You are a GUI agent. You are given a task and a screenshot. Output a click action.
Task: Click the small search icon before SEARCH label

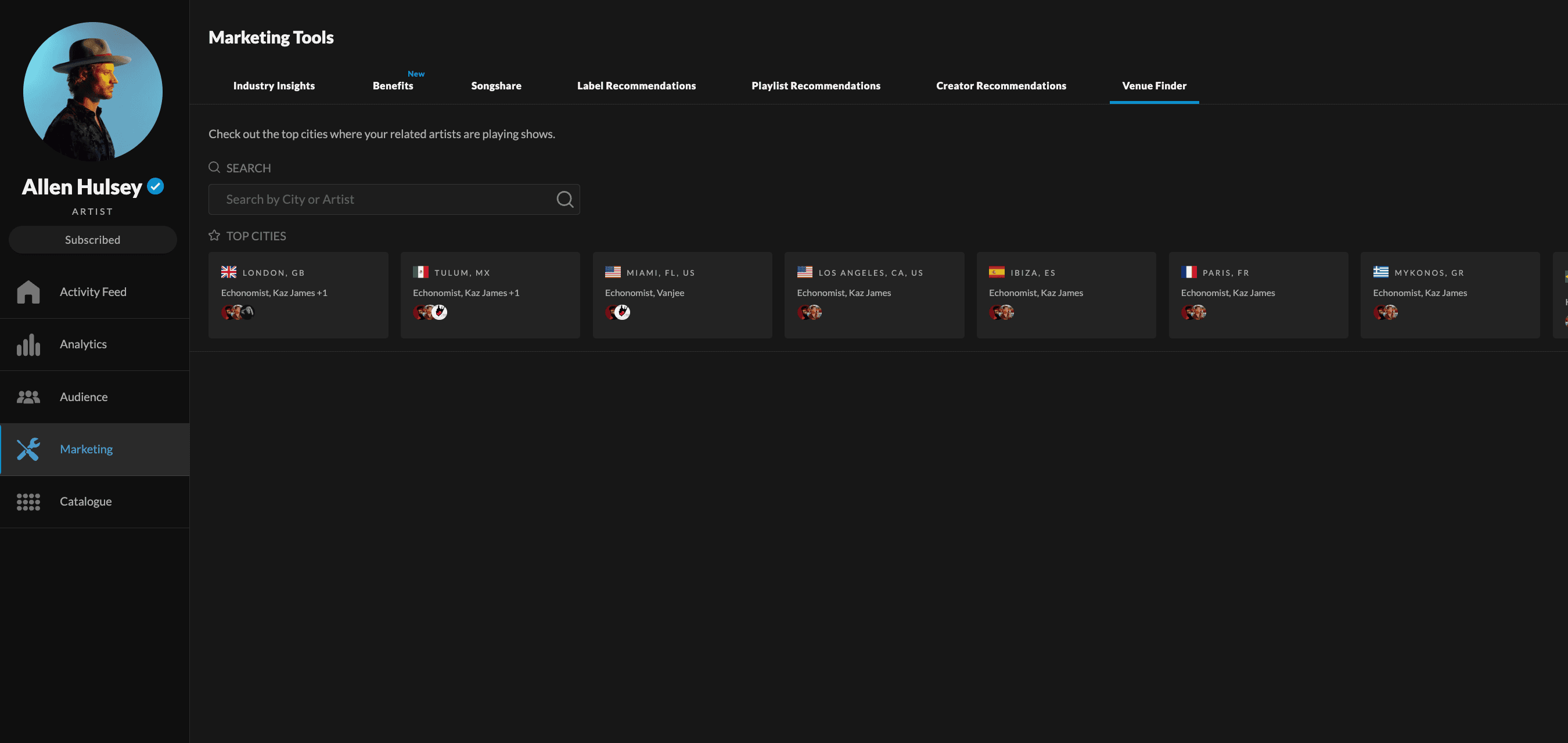click(214, 167)
